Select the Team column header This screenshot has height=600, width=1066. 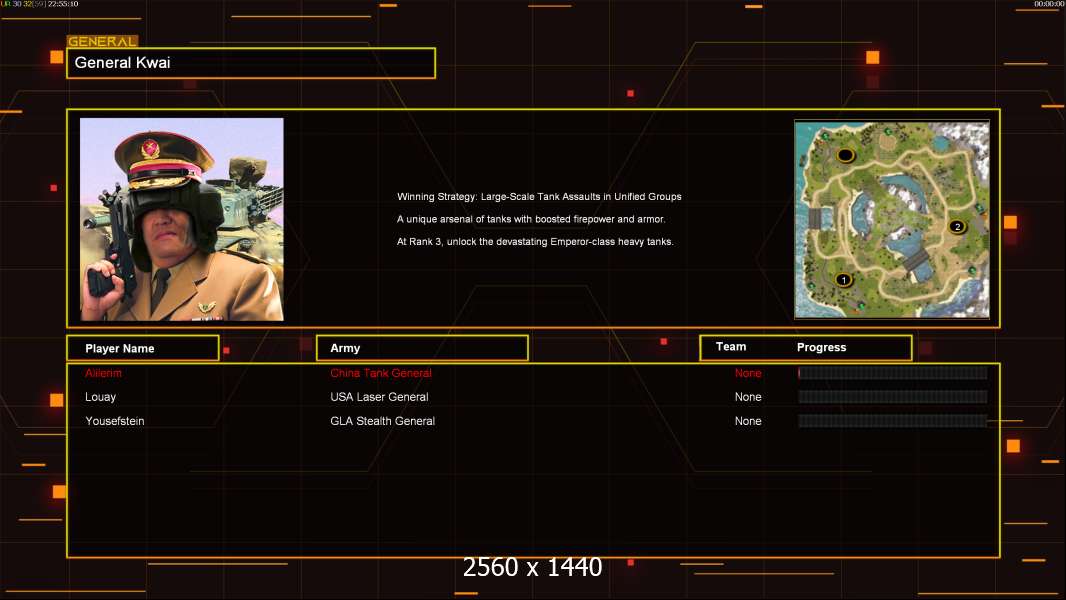[x=731, y=347]
